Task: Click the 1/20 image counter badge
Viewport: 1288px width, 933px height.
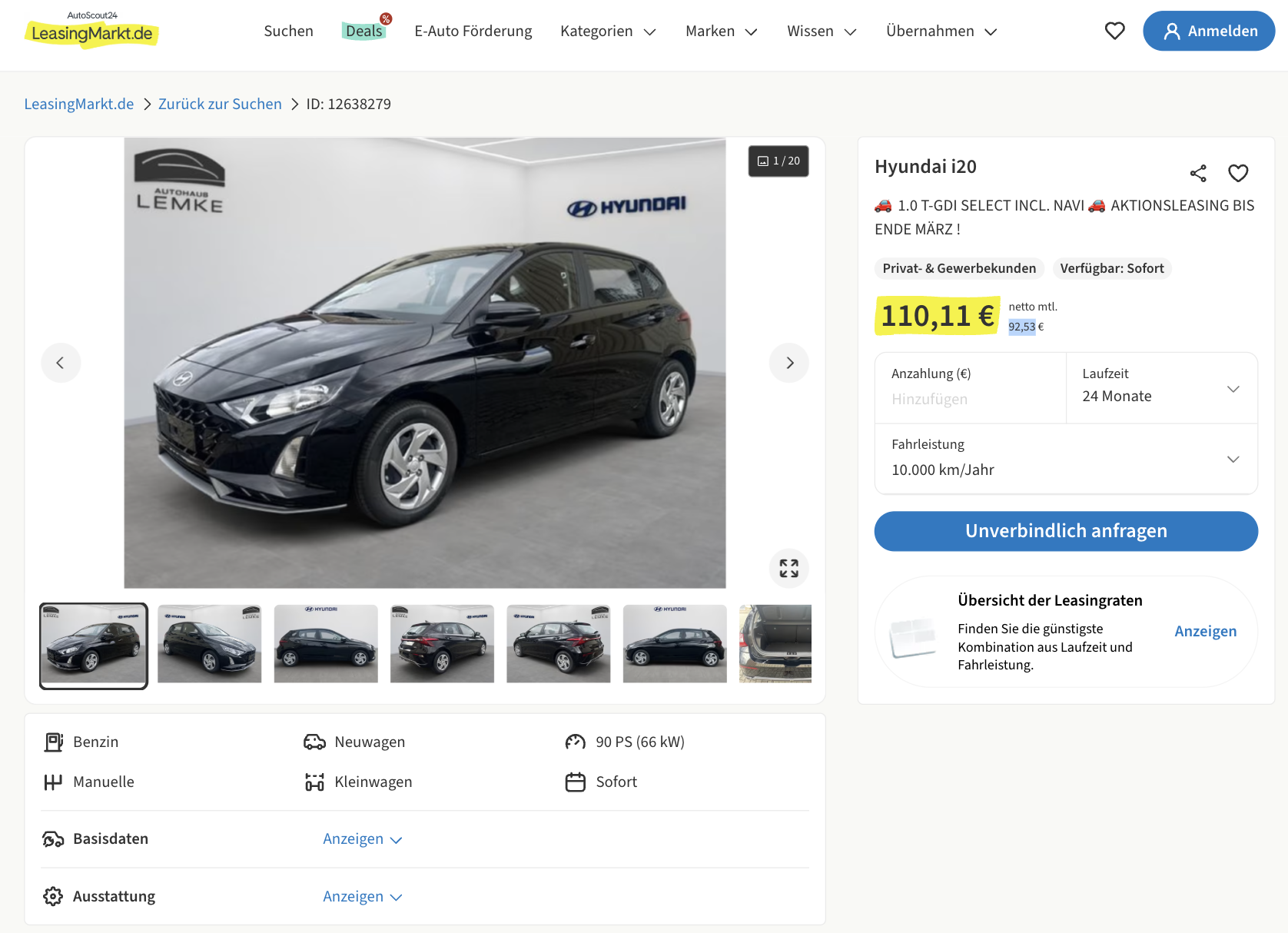Action: tap(778, 161)
